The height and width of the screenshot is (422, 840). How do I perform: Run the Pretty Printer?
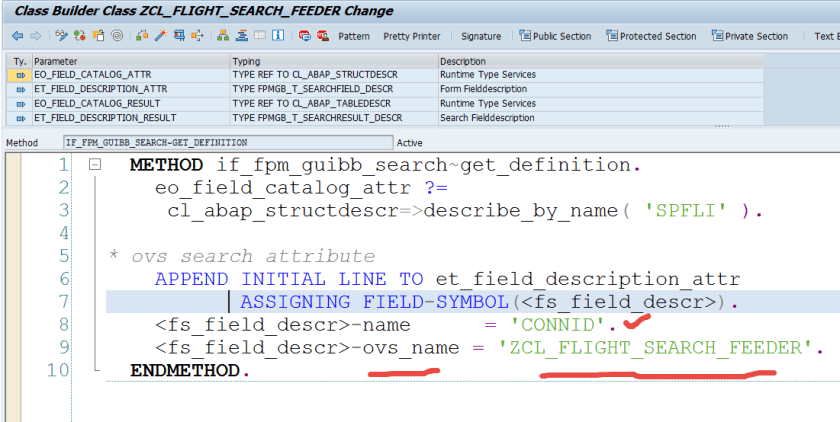[x=411, y=36]
